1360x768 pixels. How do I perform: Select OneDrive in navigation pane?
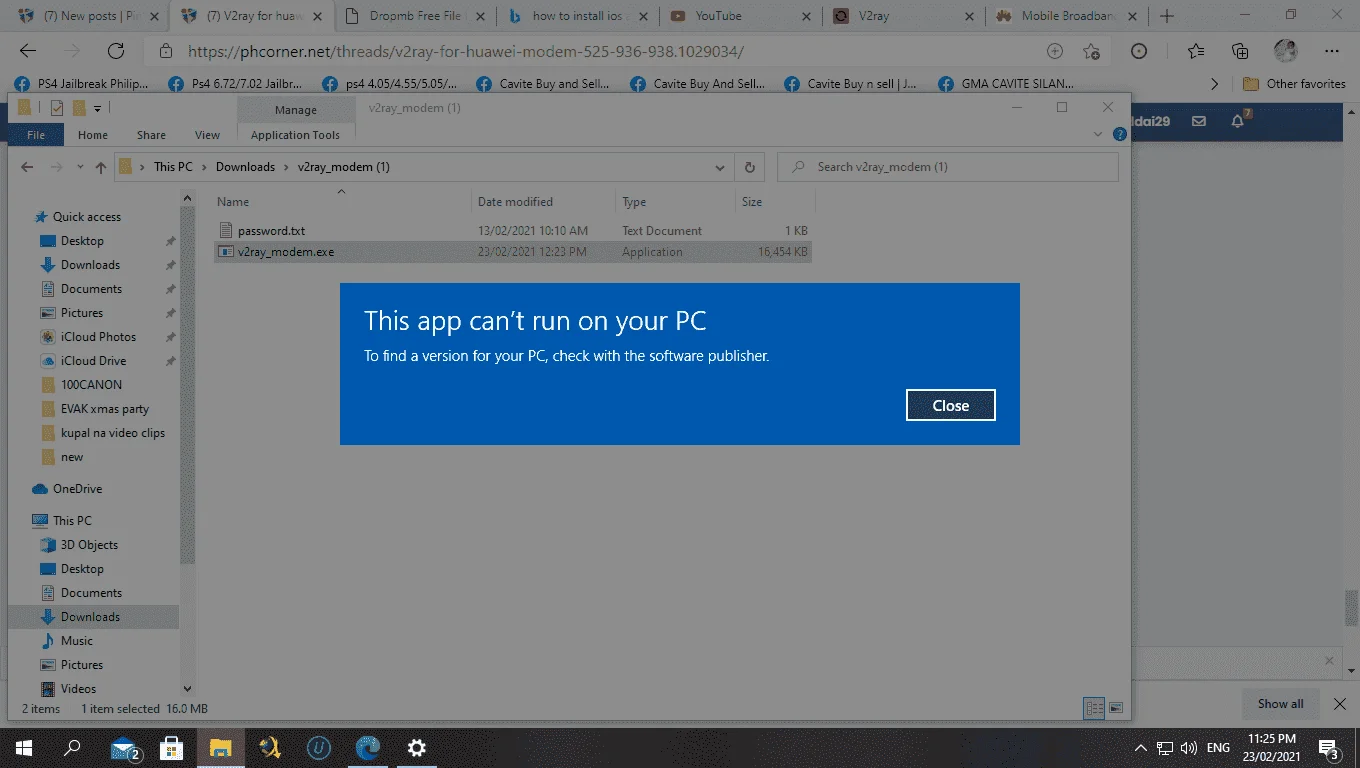pos(77,489)
